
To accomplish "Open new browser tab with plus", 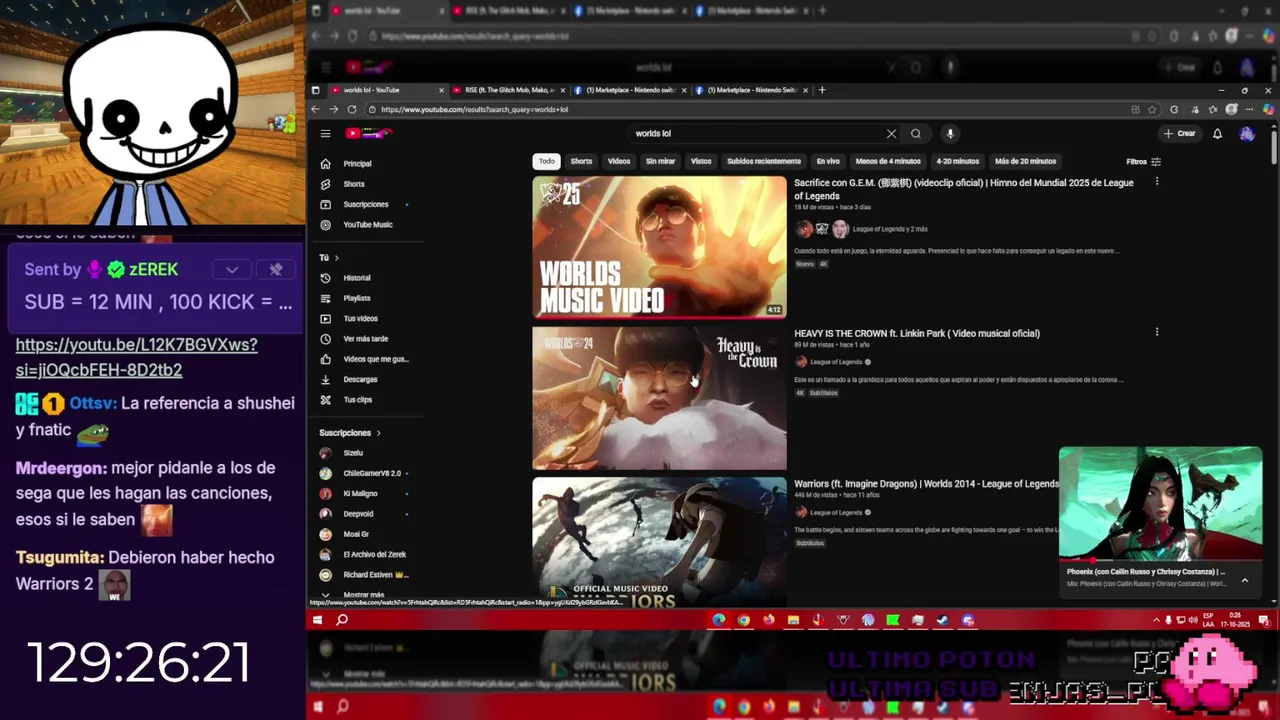I will (x=822, y=90).
